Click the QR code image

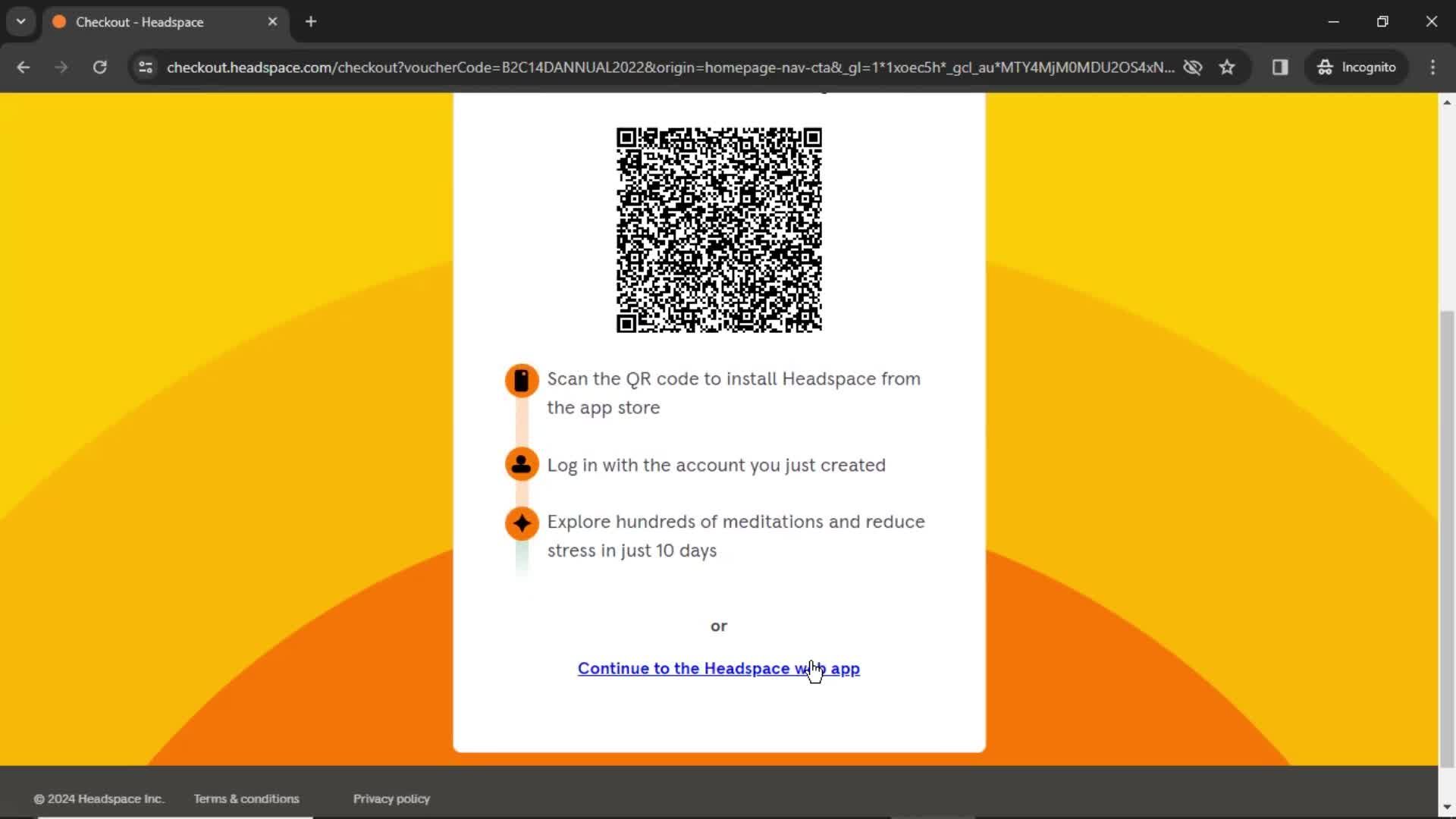click(718, 228)
